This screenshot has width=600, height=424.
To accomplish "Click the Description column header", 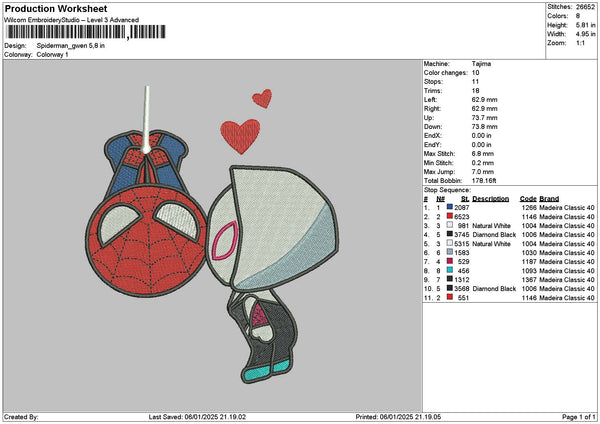I will [x=491, y=198].
